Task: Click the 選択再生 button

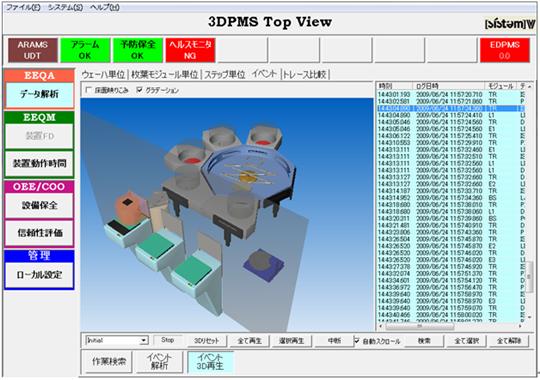Action: click(x=291, y=341)
